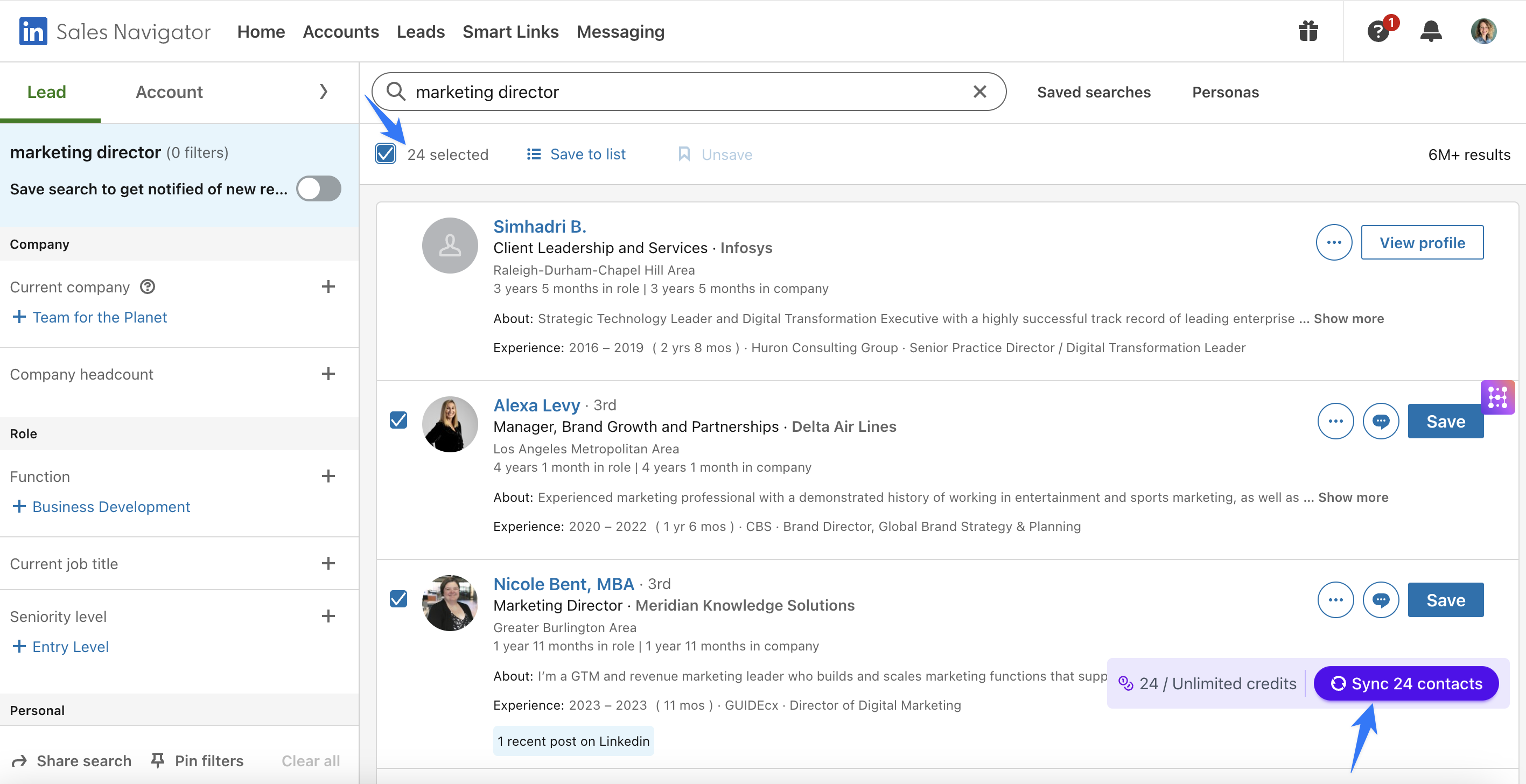This screenshot has height=784, width=1526.
Task: Open more options for Alexa Levy
Action: pos(1335,421)
